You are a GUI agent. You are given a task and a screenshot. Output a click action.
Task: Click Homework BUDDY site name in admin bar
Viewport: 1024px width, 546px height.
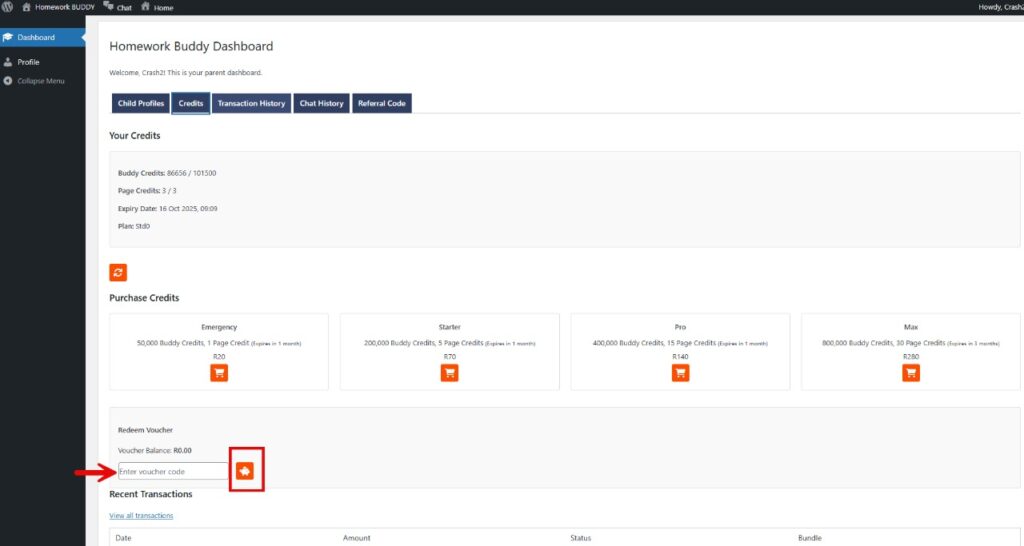[58, 7]
